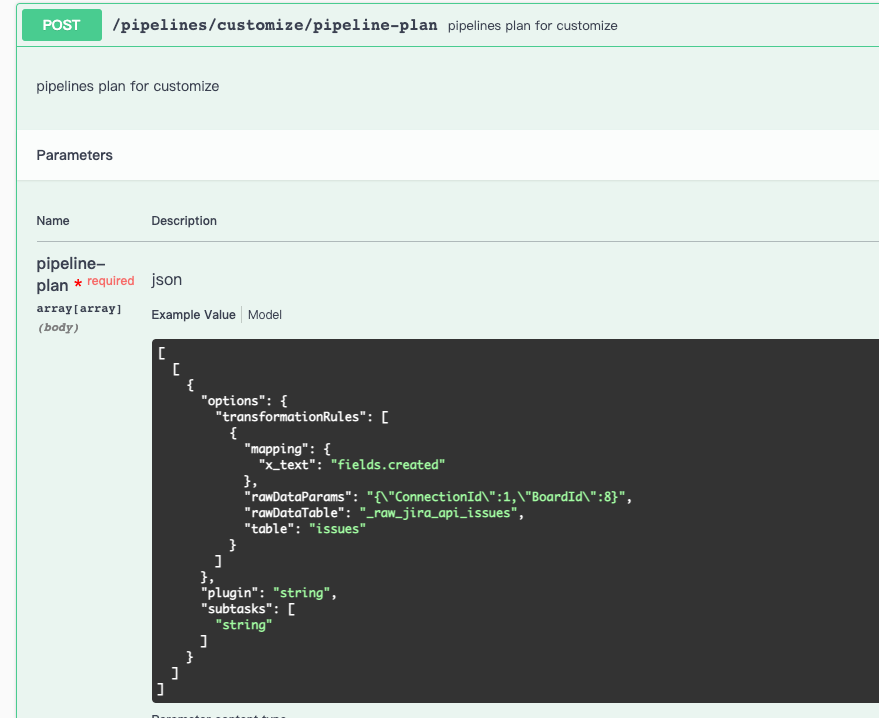Switch to the Model tab
Image resolution: width=879 pixels, height=718 pixels.
pyautogui.click(x=265, y=315)
